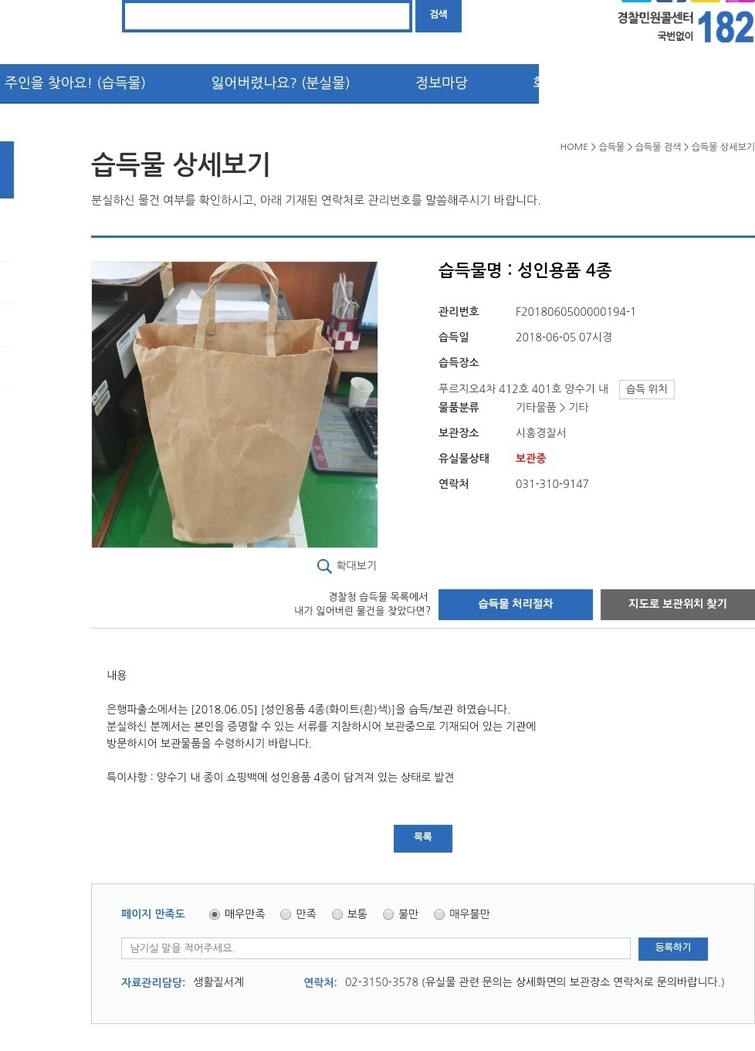
Task: Go to HOME breadcrumb link
Action: tap(574, 147)
